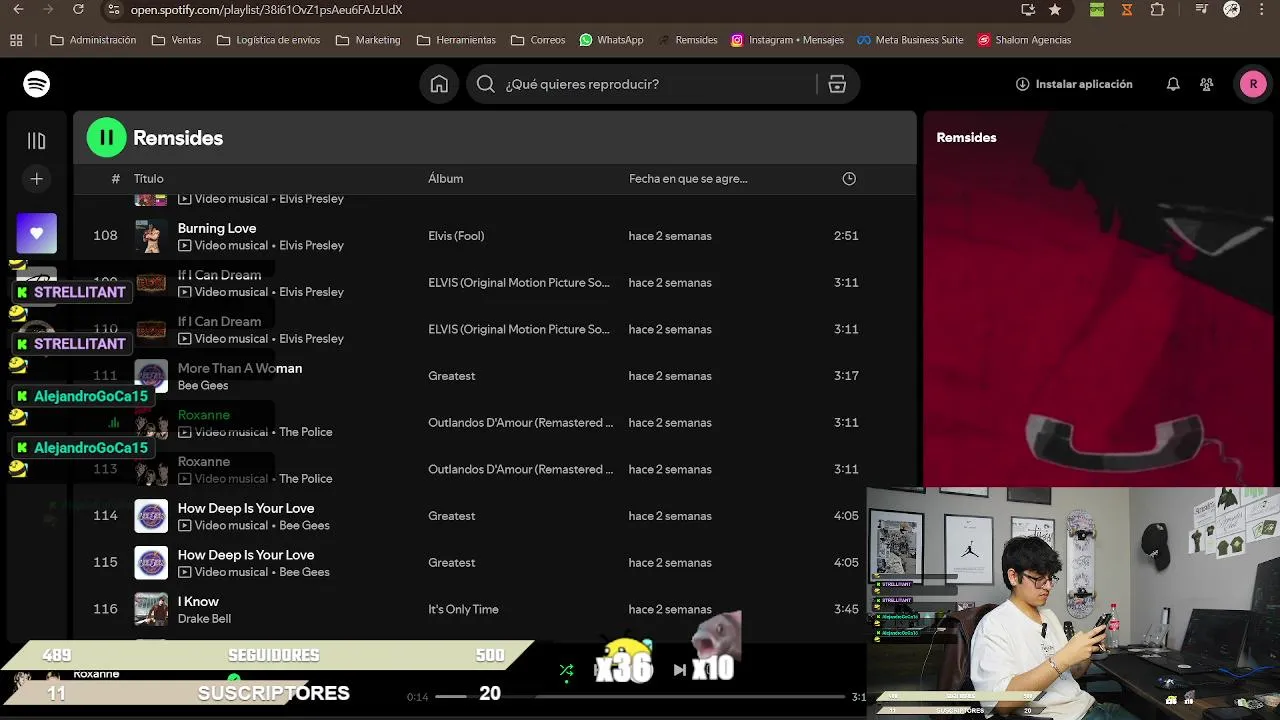
Task: Sort by the # column header
Action: pos(115,179)
